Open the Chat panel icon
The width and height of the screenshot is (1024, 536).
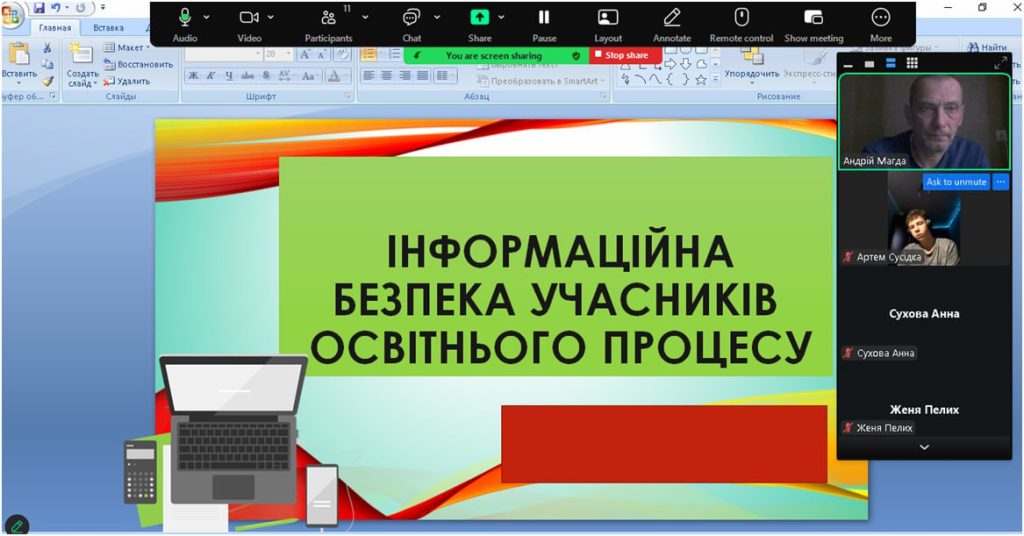tap(411, 18)
